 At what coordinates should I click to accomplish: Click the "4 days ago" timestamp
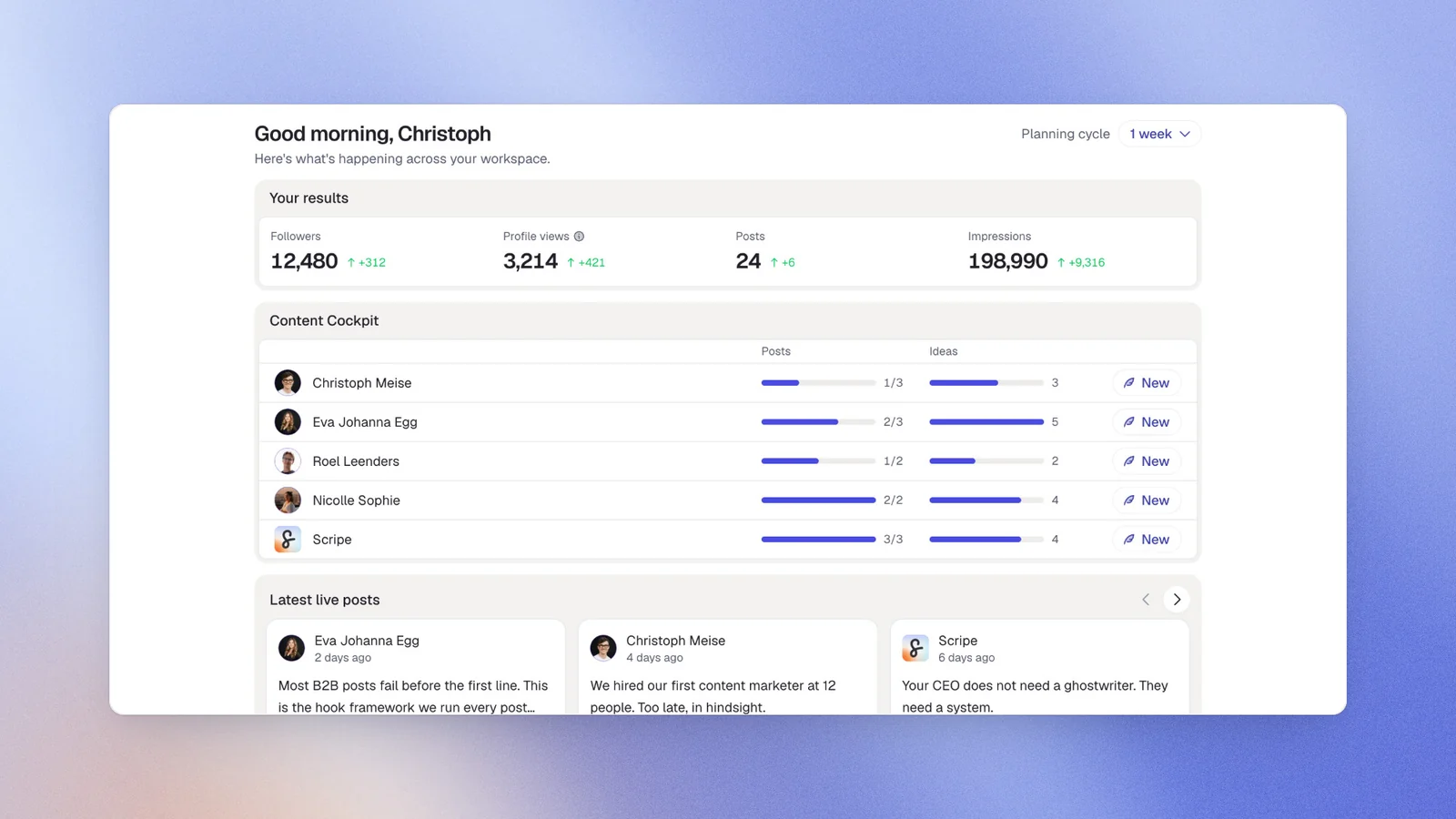coord(654,658)
